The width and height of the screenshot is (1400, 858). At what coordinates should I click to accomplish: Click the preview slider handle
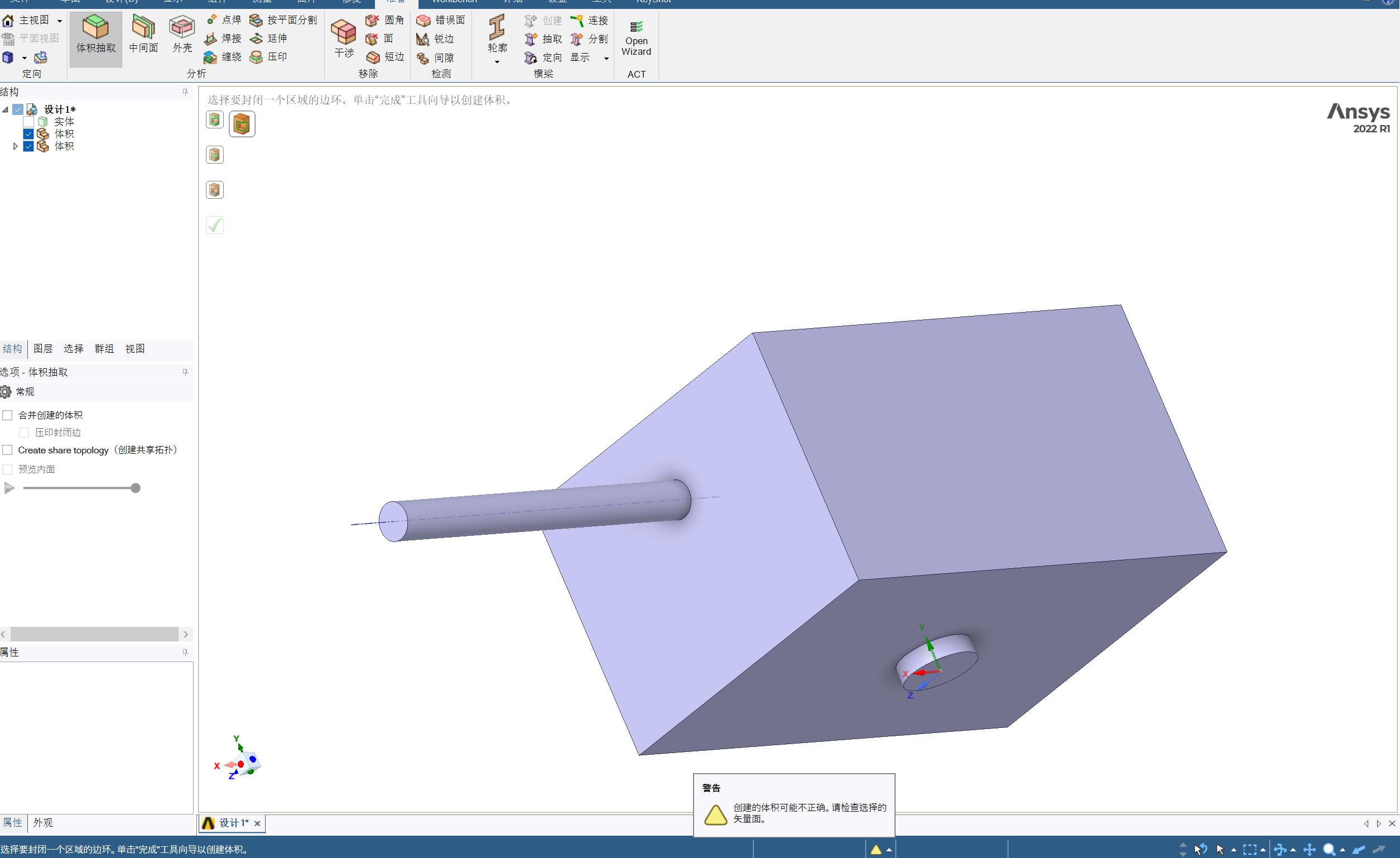coord(135,488)
